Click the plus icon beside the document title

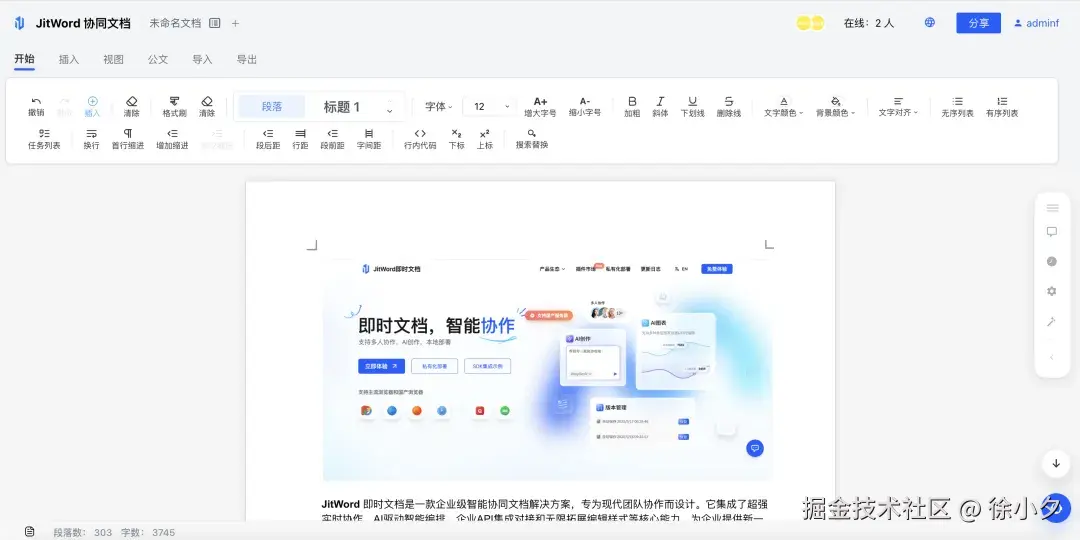[x=236, y=23]
